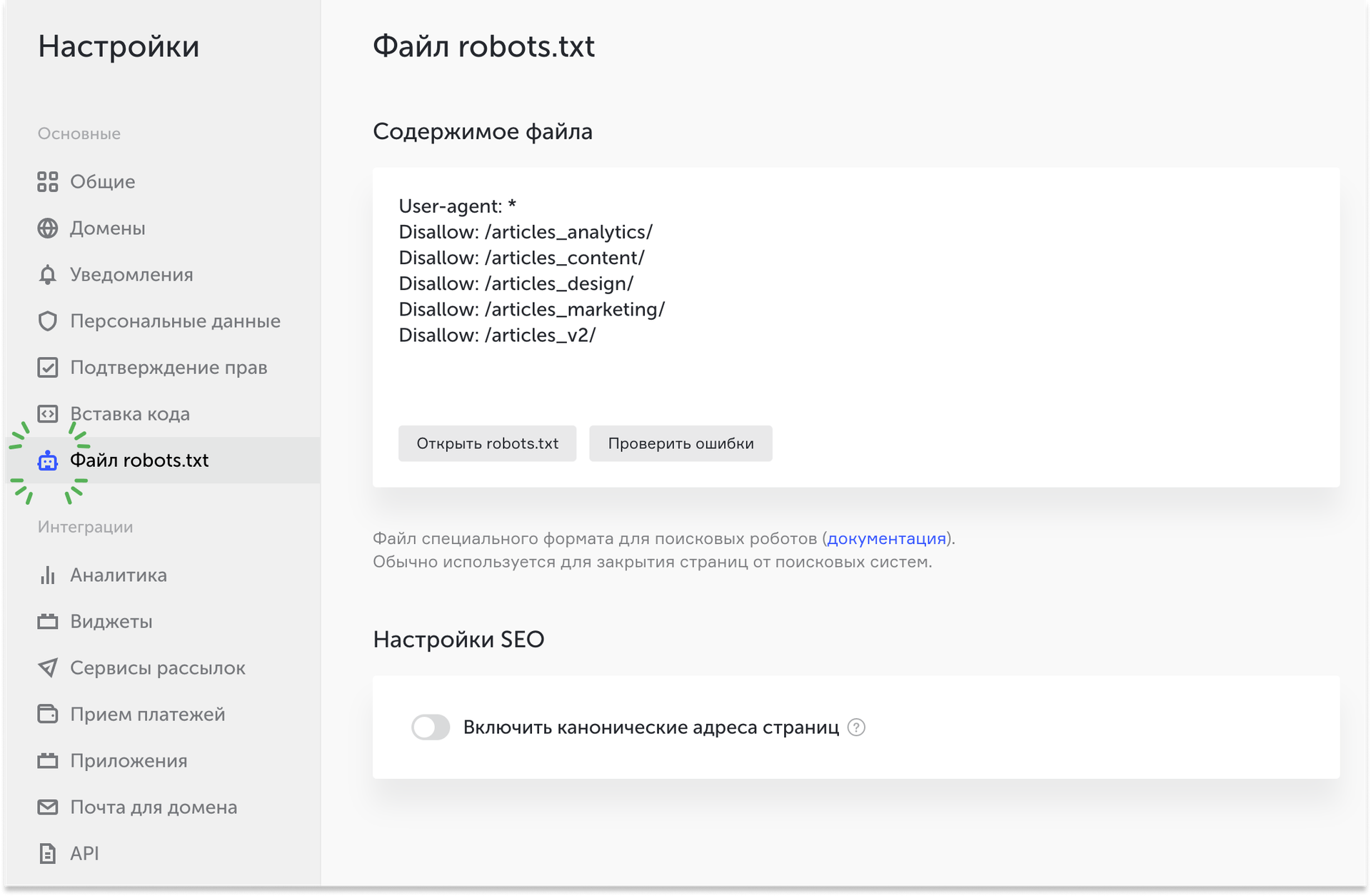Click the widget icon beside Виджеты

coord(48,621)
